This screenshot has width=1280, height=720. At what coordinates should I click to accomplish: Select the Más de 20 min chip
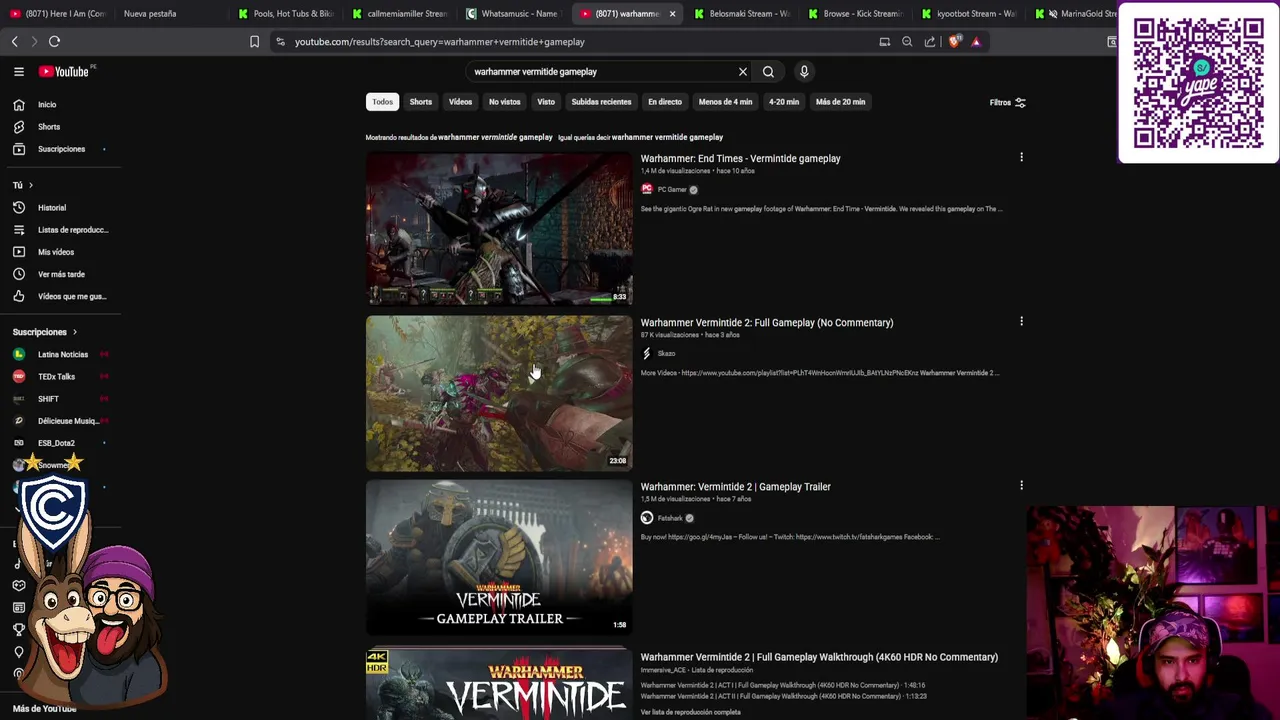[x=840, y=102]
